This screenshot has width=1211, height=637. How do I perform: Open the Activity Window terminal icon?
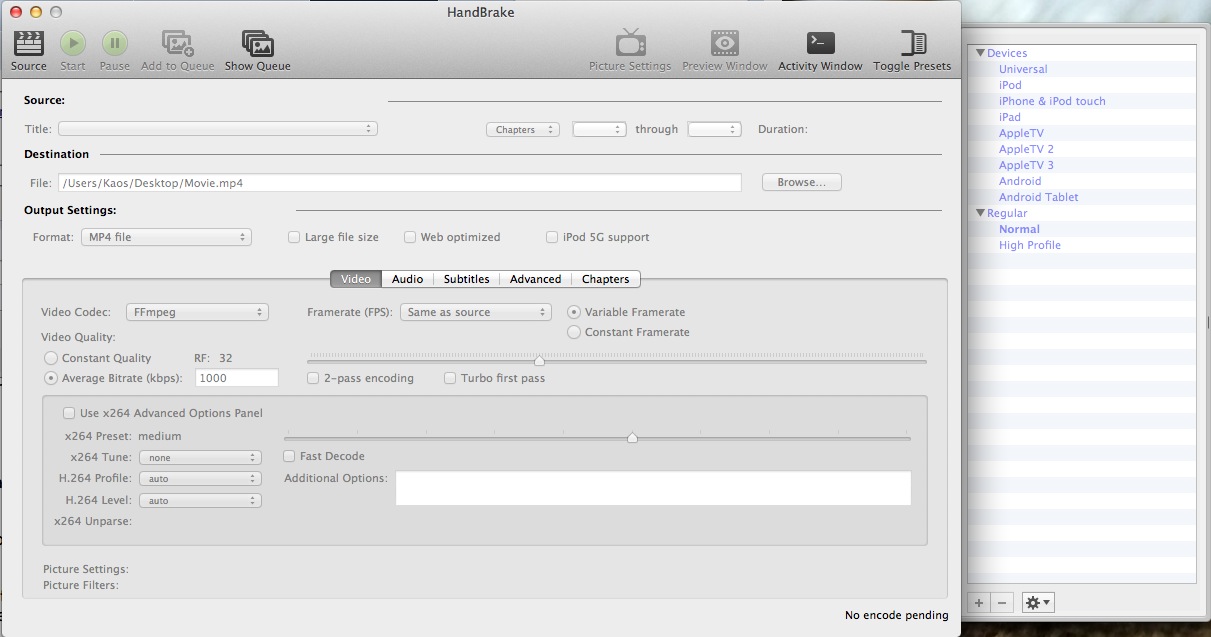point(820,43)
